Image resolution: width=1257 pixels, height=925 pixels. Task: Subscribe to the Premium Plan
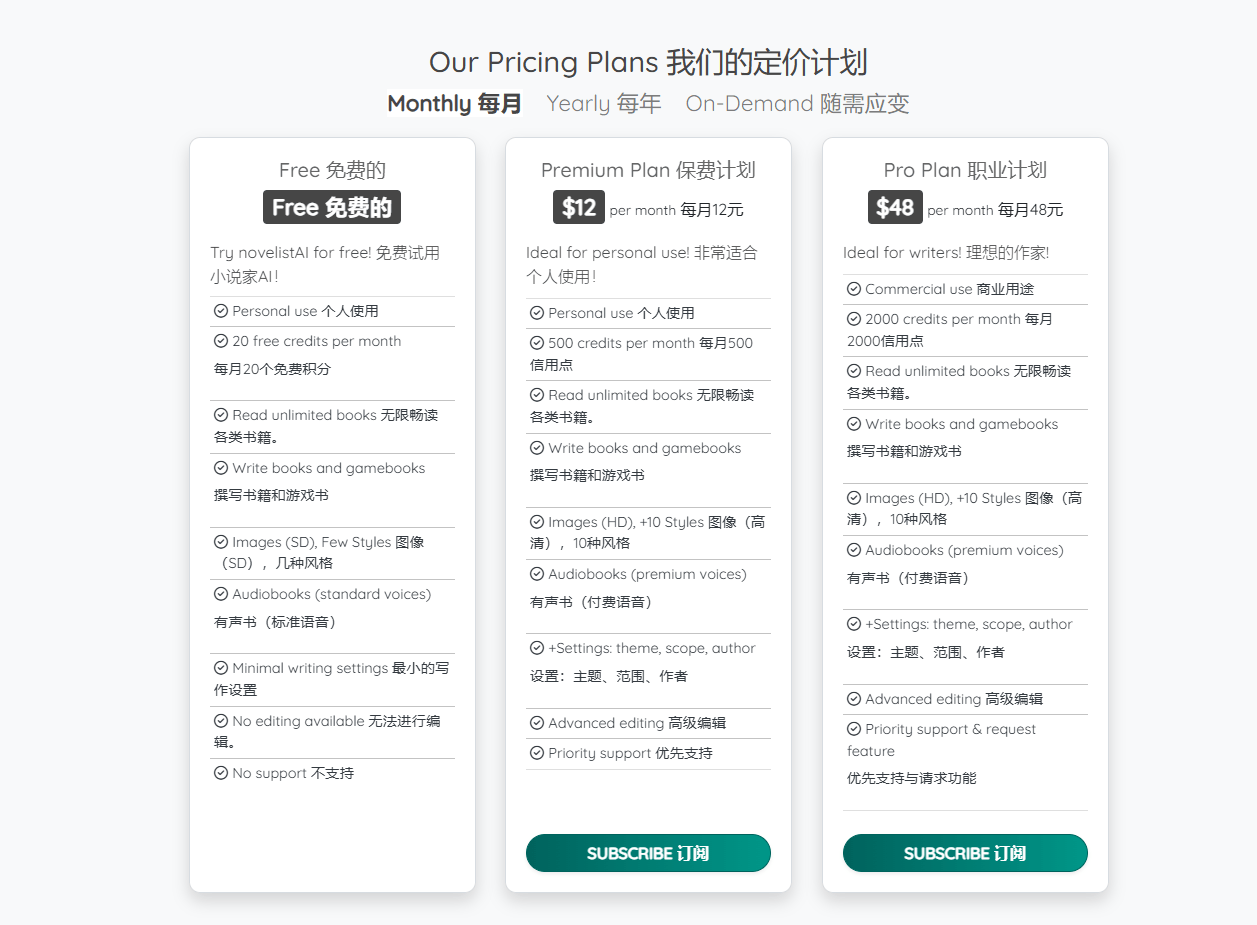[x=648, y=853]
